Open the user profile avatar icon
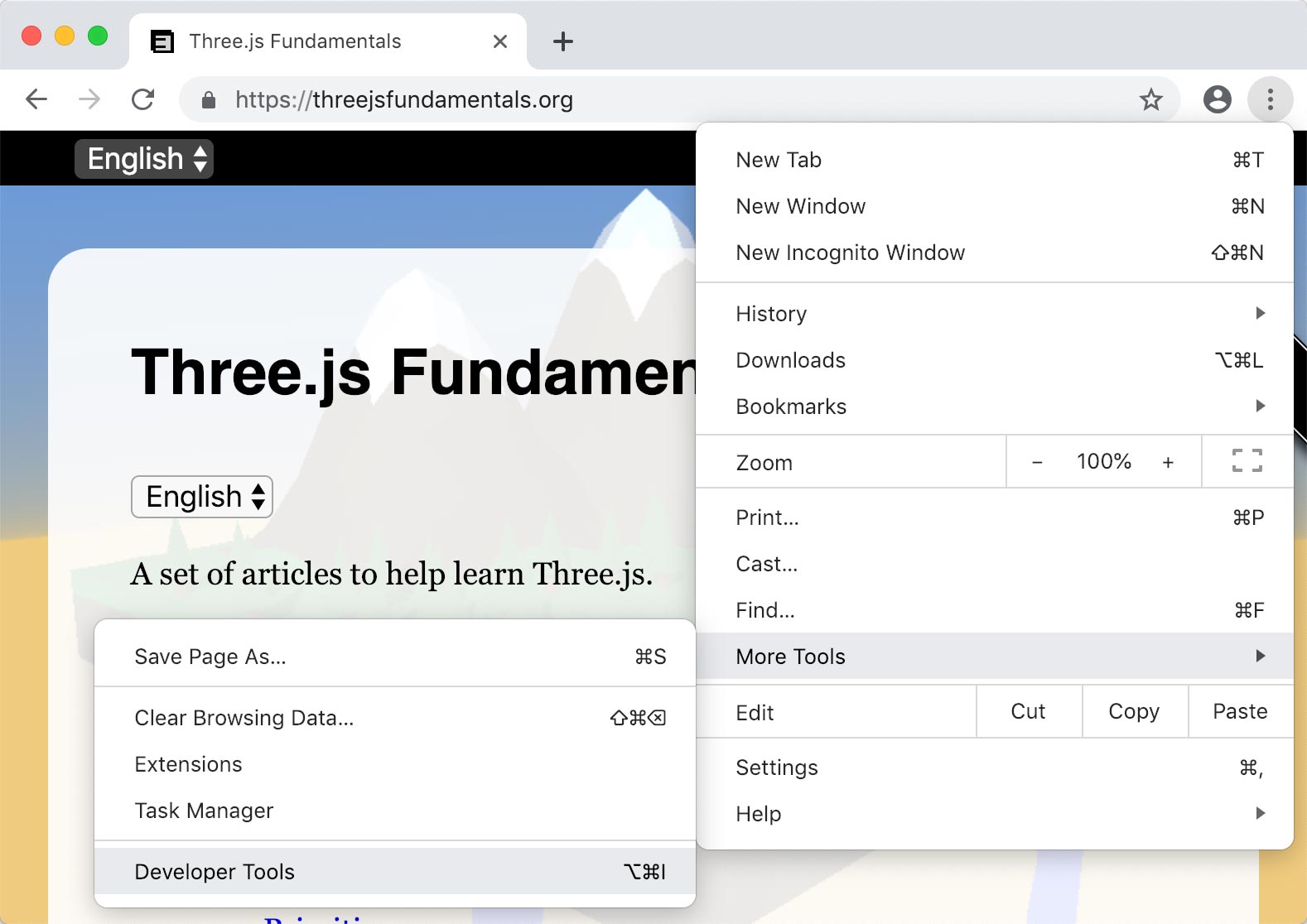This screenshot has width=1307, height=924. tap(1217, 99)
